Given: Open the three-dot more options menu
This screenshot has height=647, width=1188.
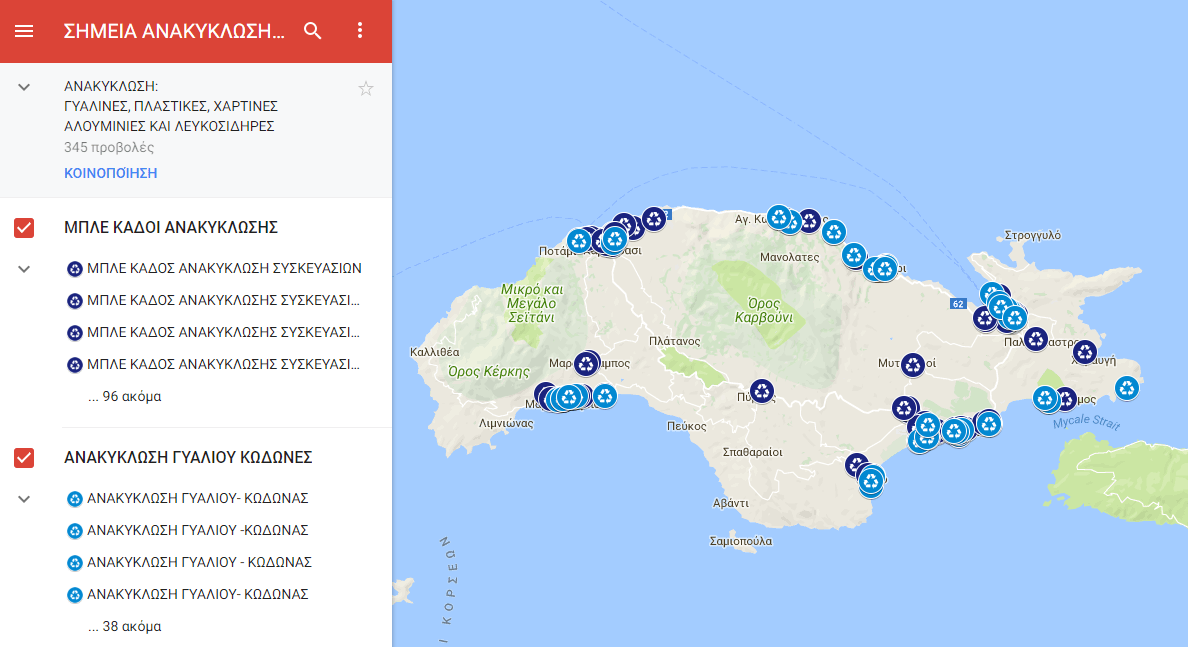Looking at the screenshot, I should tap(361, 31).
